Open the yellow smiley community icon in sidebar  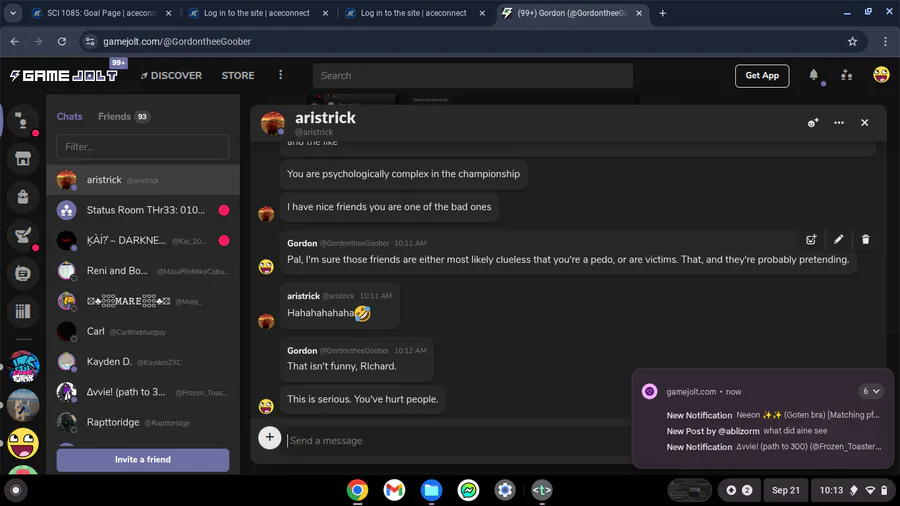pos(23,443)
